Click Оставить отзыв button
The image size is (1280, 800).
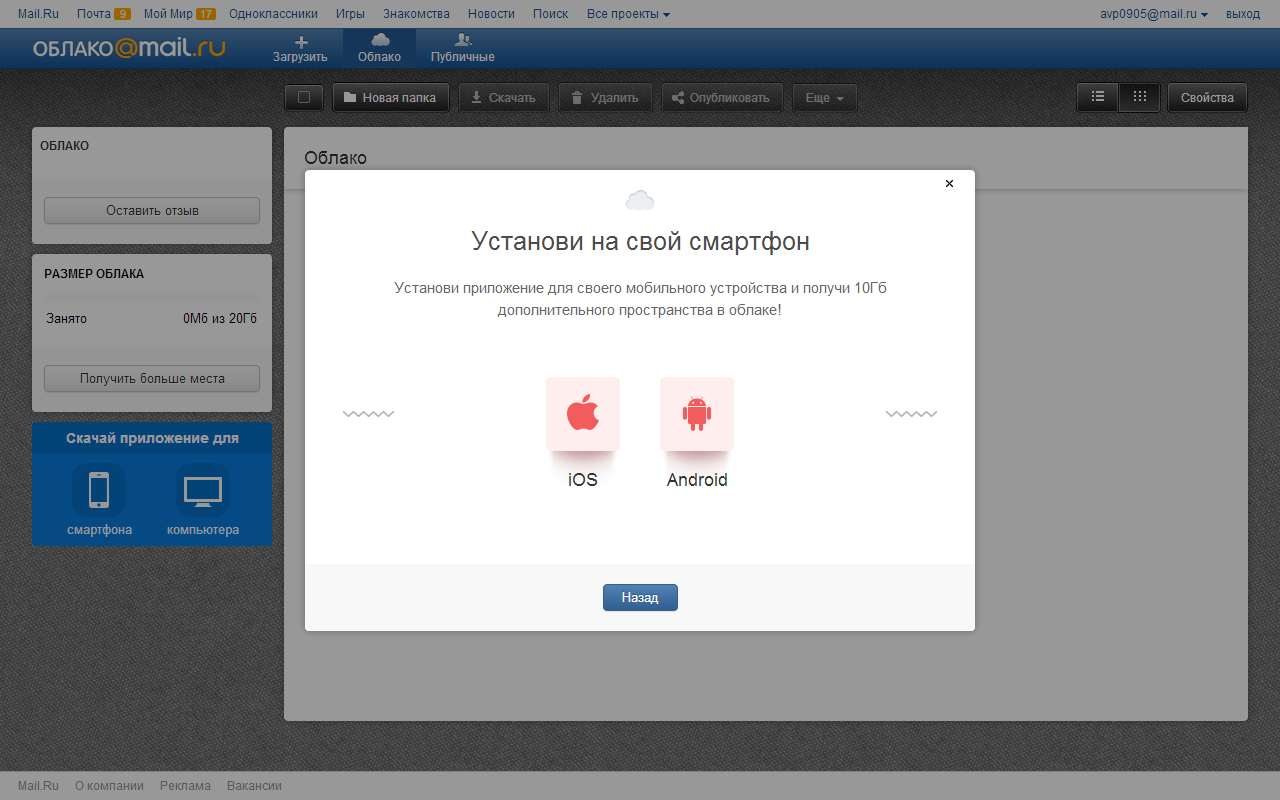152,211
